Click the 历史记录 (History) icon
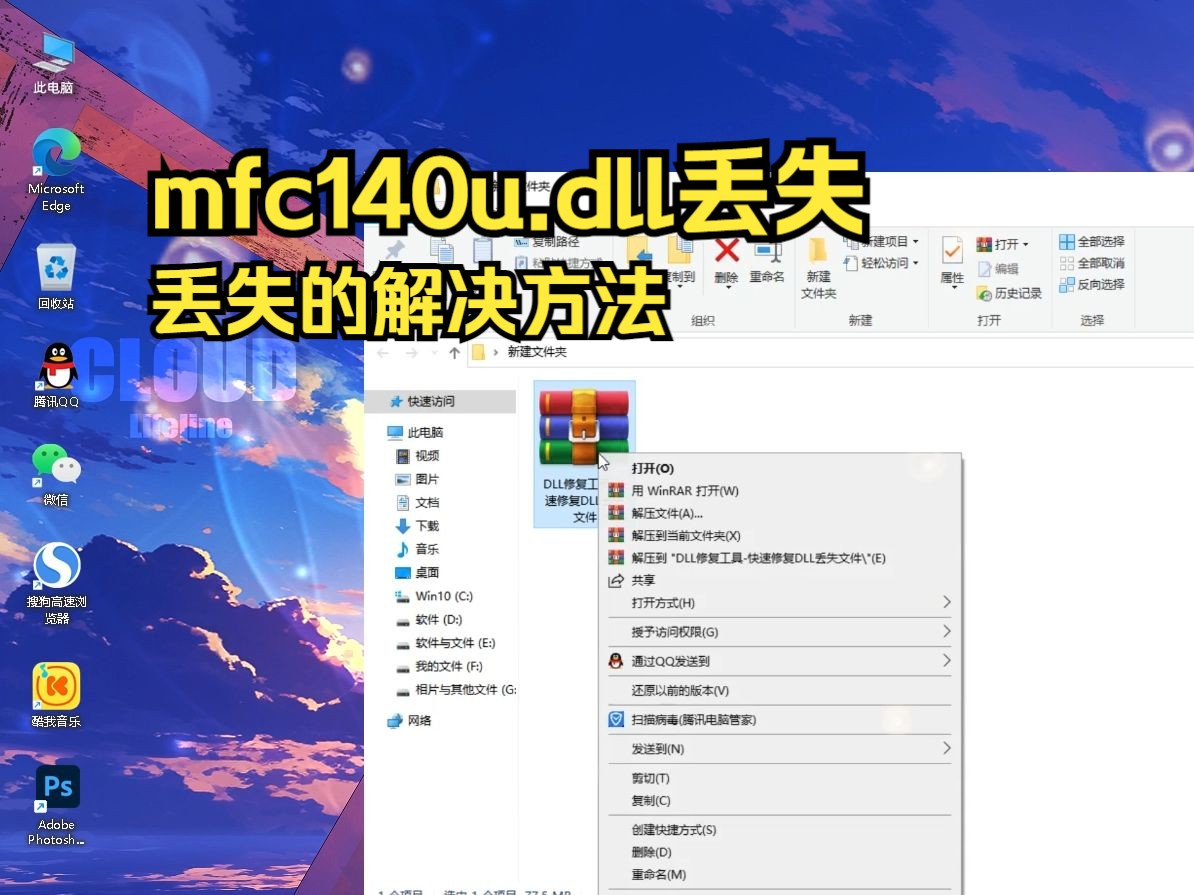This screenshot has width=1194, height=895. [986, 293]
